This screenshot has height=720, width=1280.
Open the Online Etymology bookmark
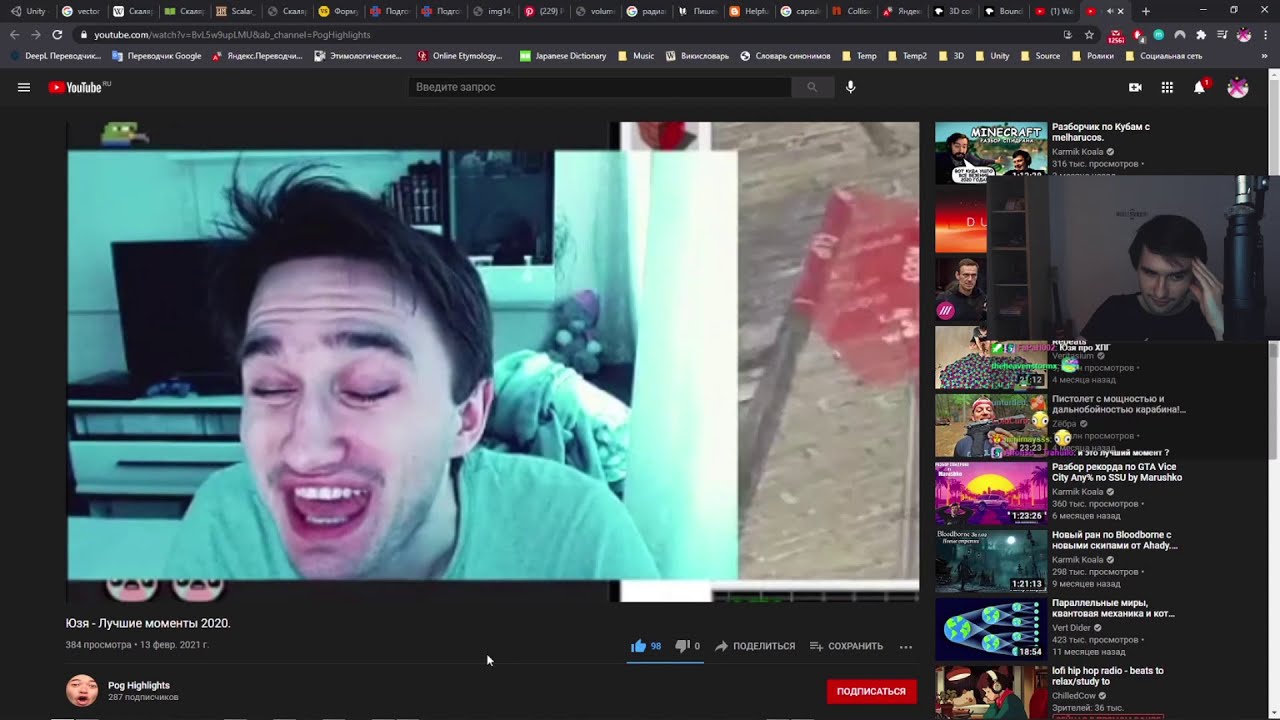coord(460,56)
